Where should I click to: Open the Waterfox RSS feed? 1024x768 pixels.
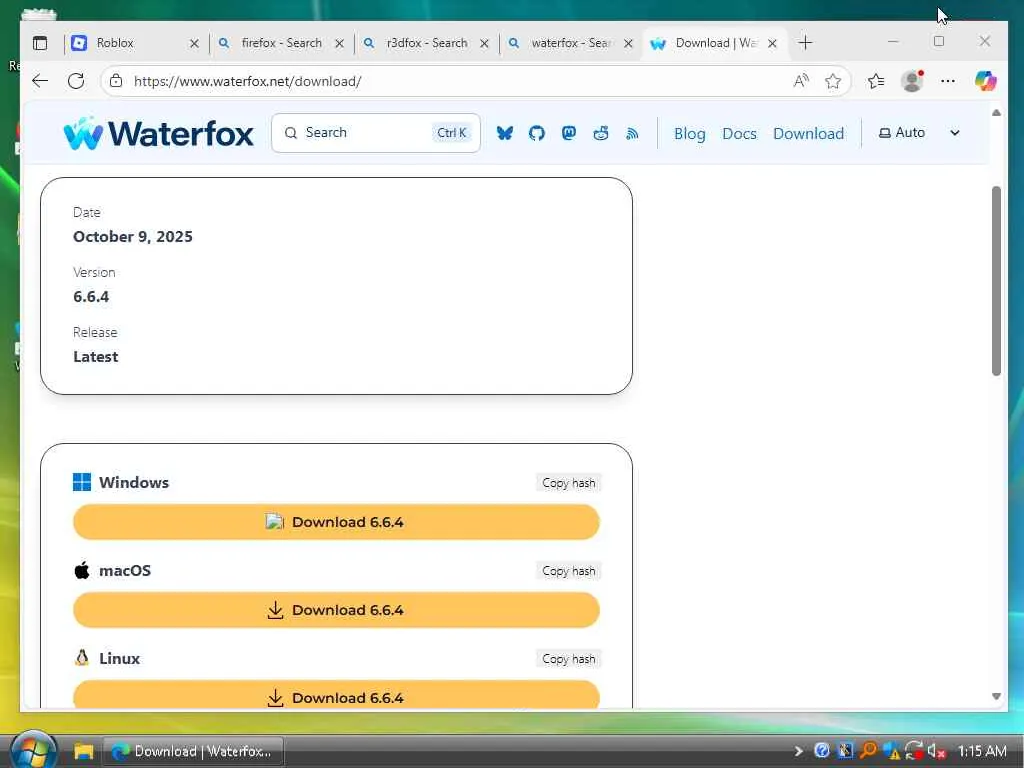click(x=632, y=133)
